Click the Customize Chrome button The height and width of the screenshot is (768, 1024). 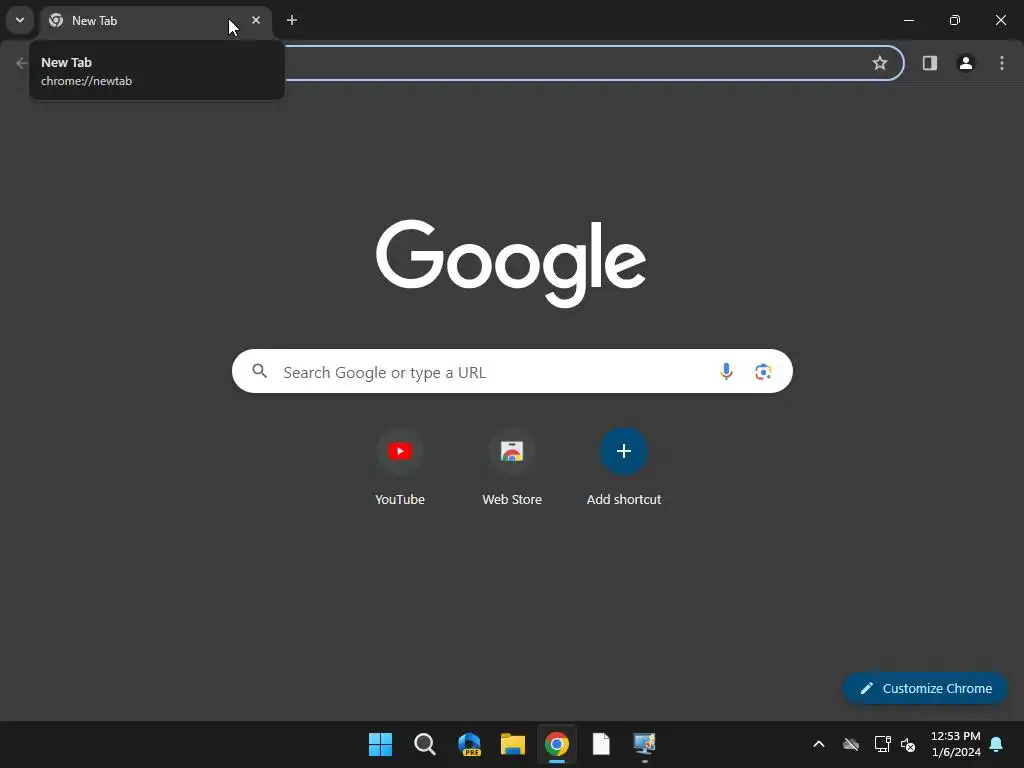point(925,688)
